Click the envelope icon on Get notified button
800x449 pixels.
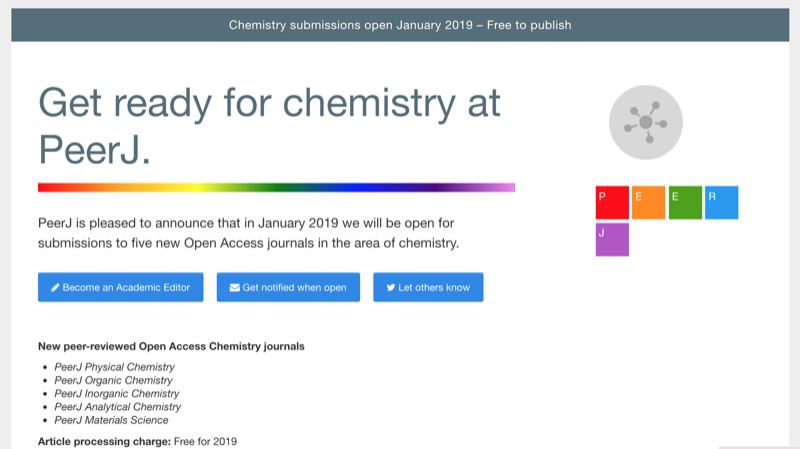tap(235, 287)
